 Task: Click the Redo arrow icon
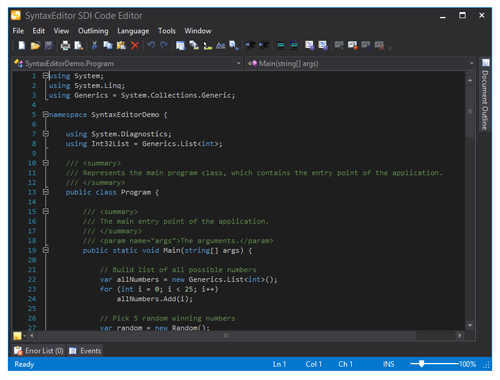tap(164, 45)
